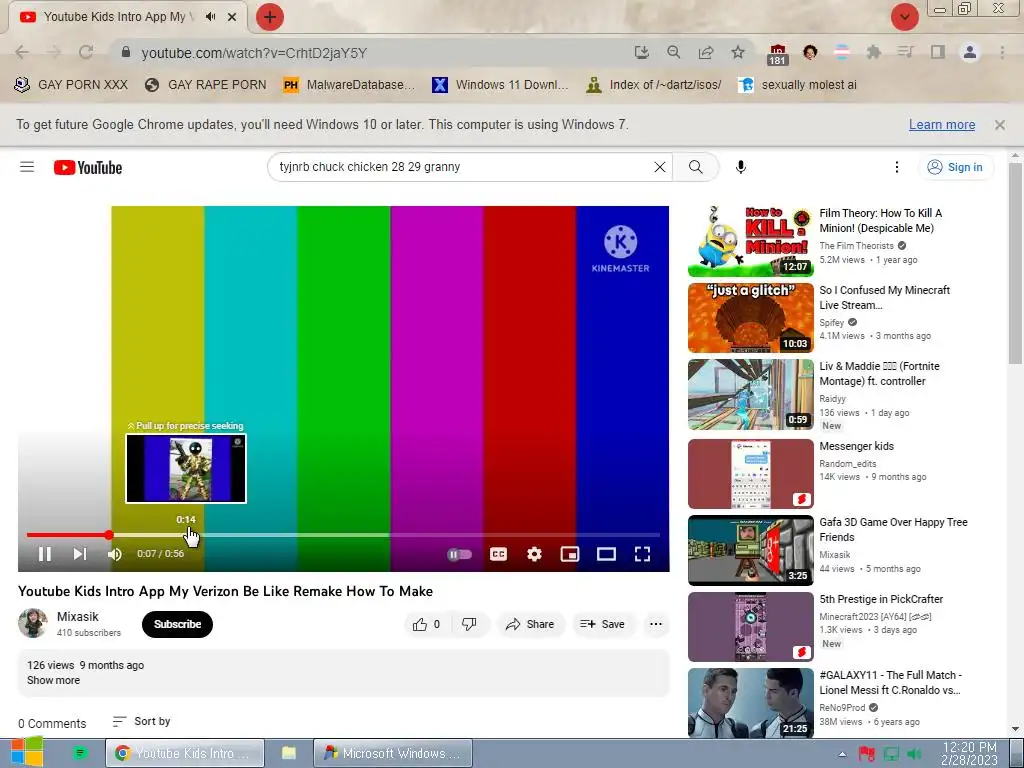Open #GALAXY11 Full Match thumbnail
The height and width of the screenshot is (768, 1024).
click(x=750, y=703)
